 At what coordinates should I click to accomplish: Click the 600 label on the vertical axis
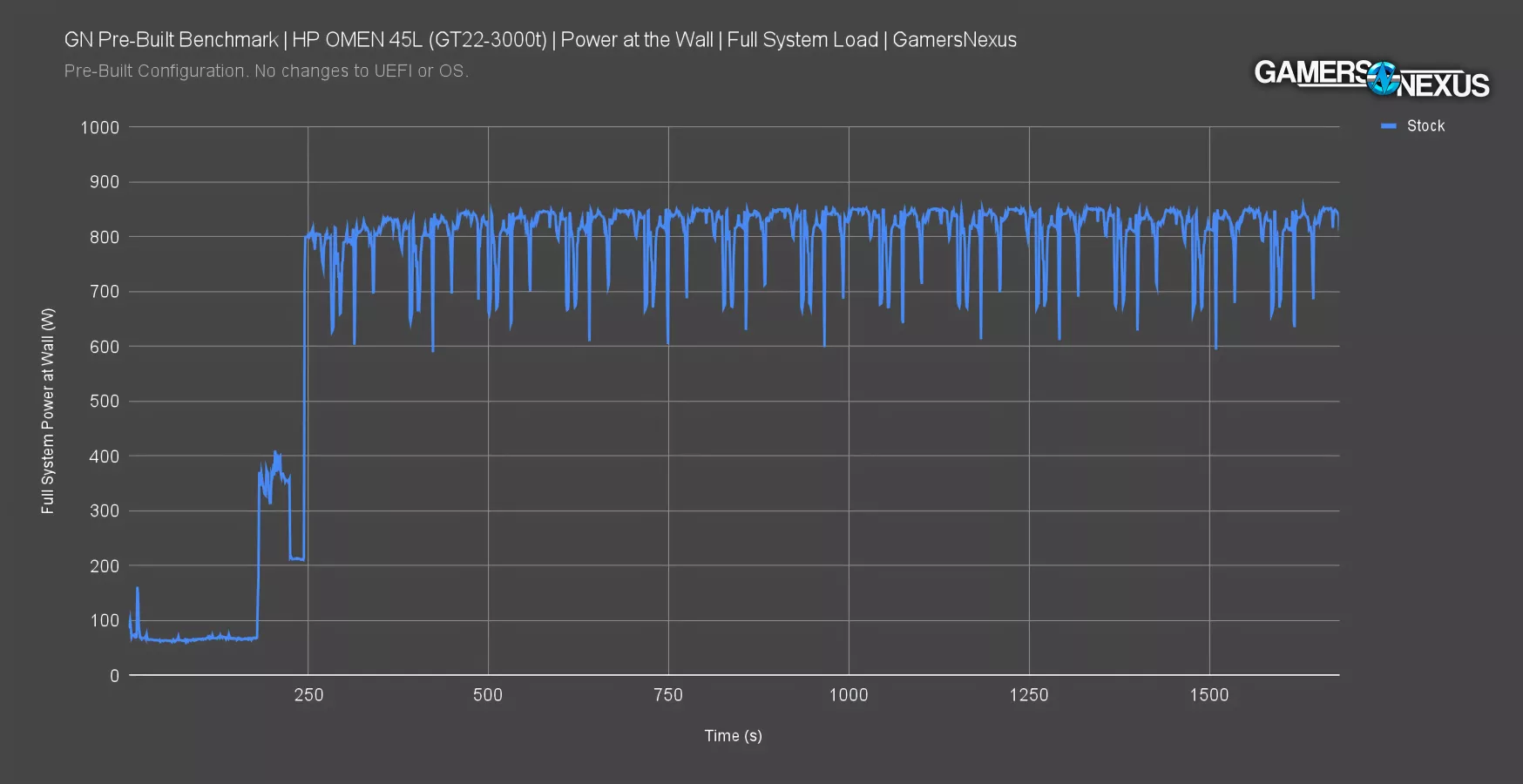(x=104, y=347)
